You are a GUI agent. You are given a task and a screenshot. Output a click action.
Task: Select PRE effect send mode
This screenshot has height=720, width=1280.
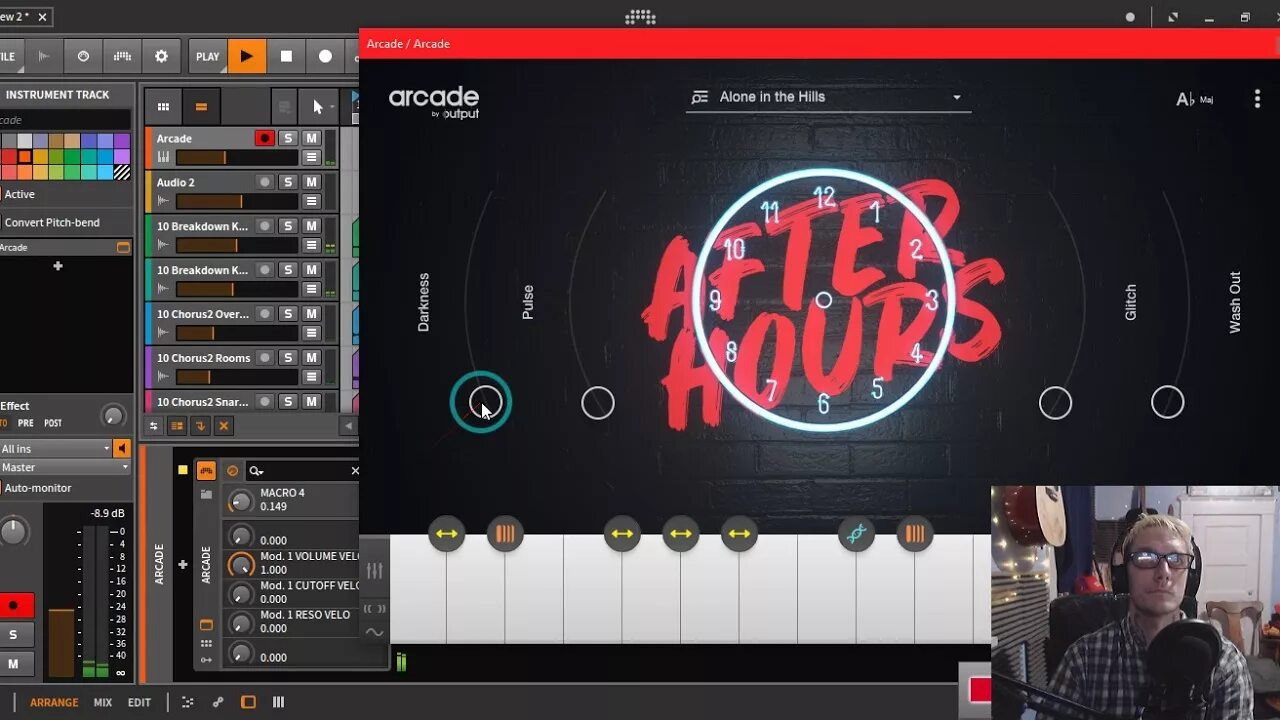[x=26, y=423]
